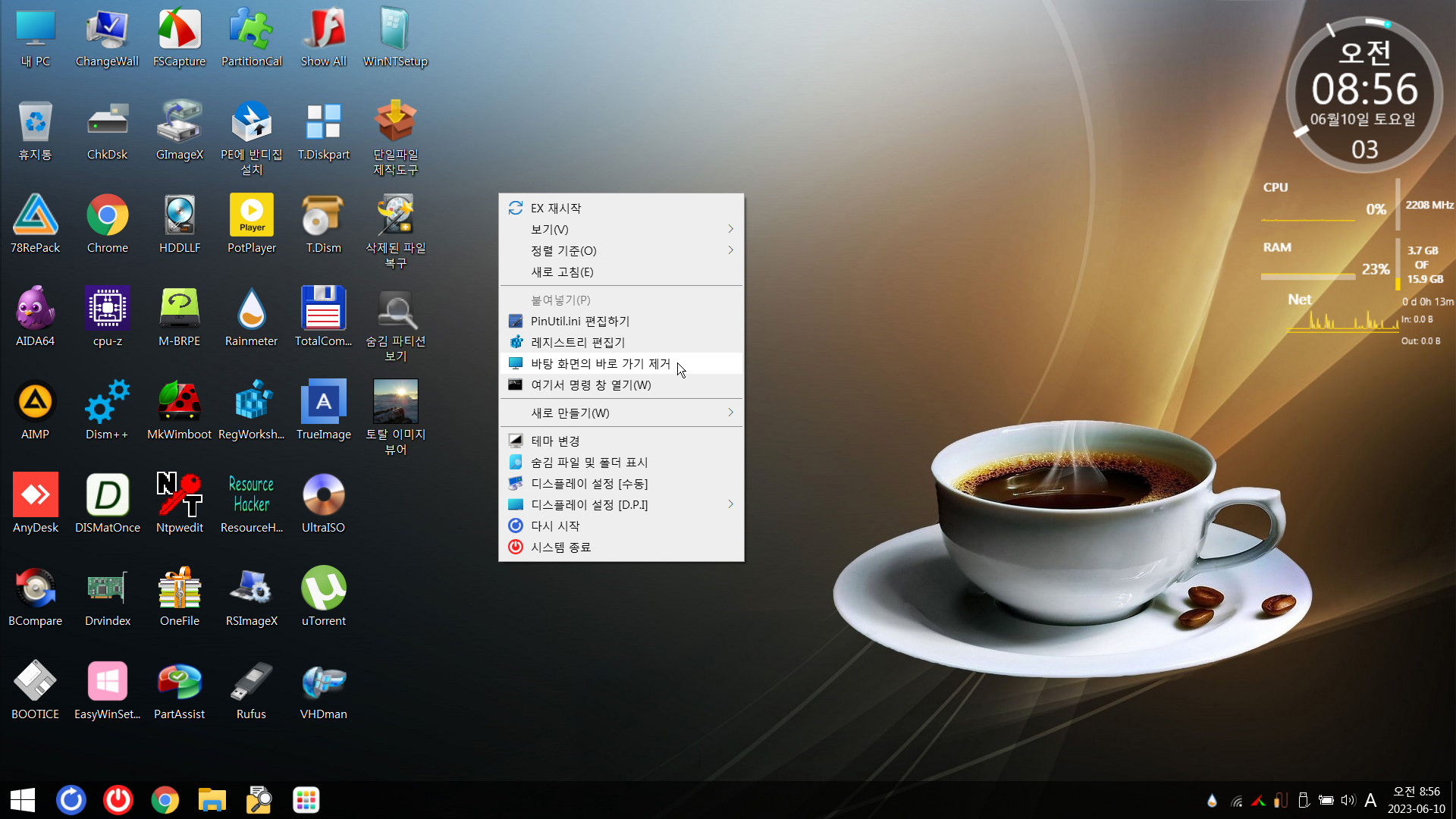Click the BOOTICE desktop icon
The width and height of the screenshot is (1456, 819).
35,691
